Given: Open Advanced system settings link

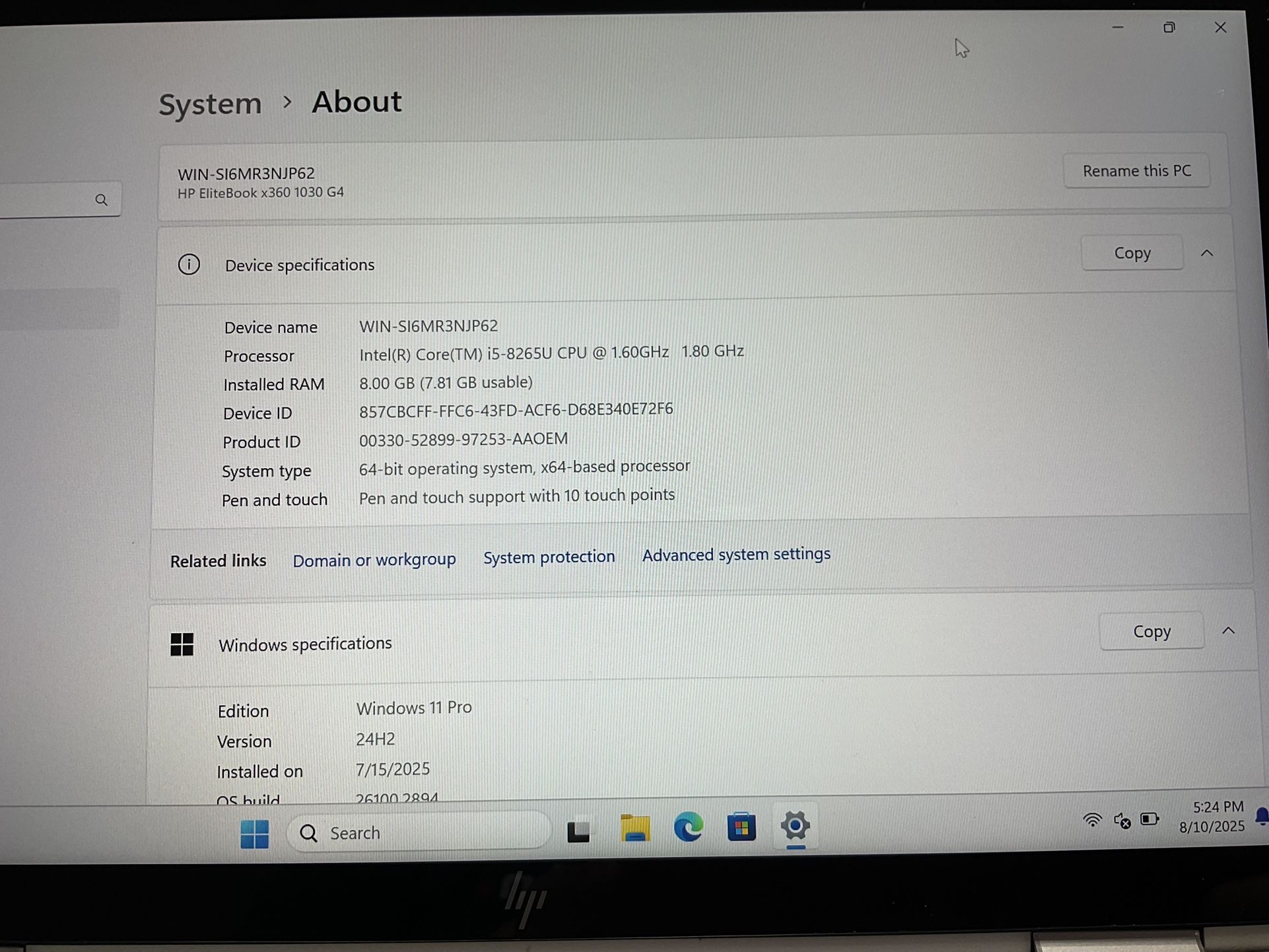Looking at the screenshot, I should (x=736, y=555).
